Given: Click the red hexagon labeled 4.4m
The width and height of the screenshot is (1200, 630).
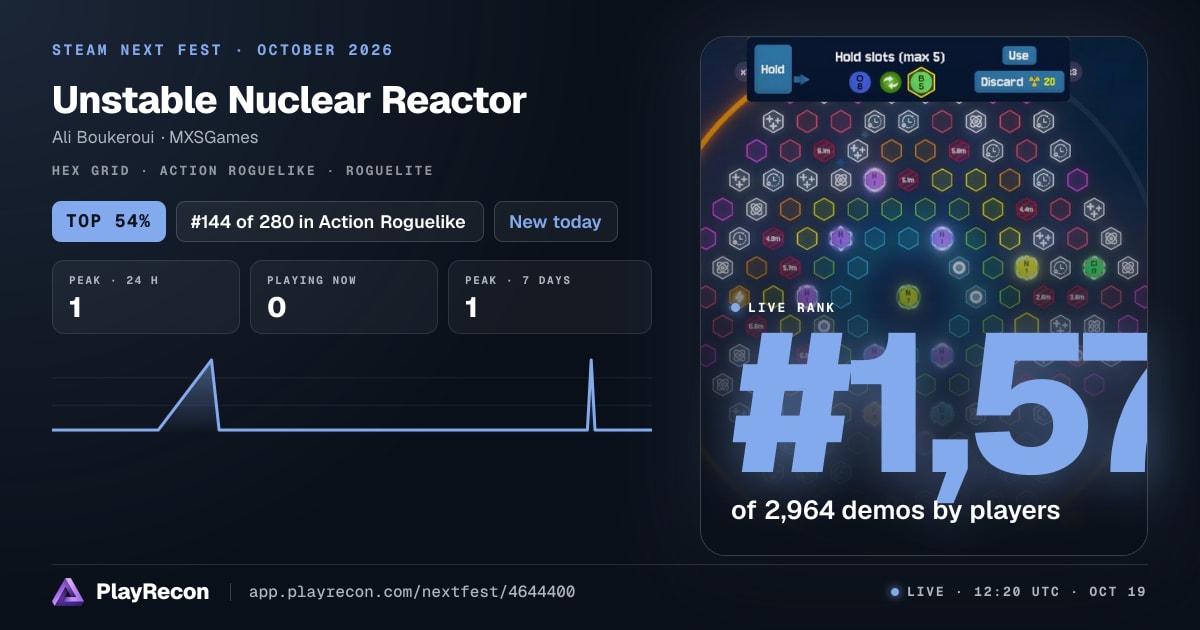Looking at the screenshot, I should click(x=1027, y=209).
